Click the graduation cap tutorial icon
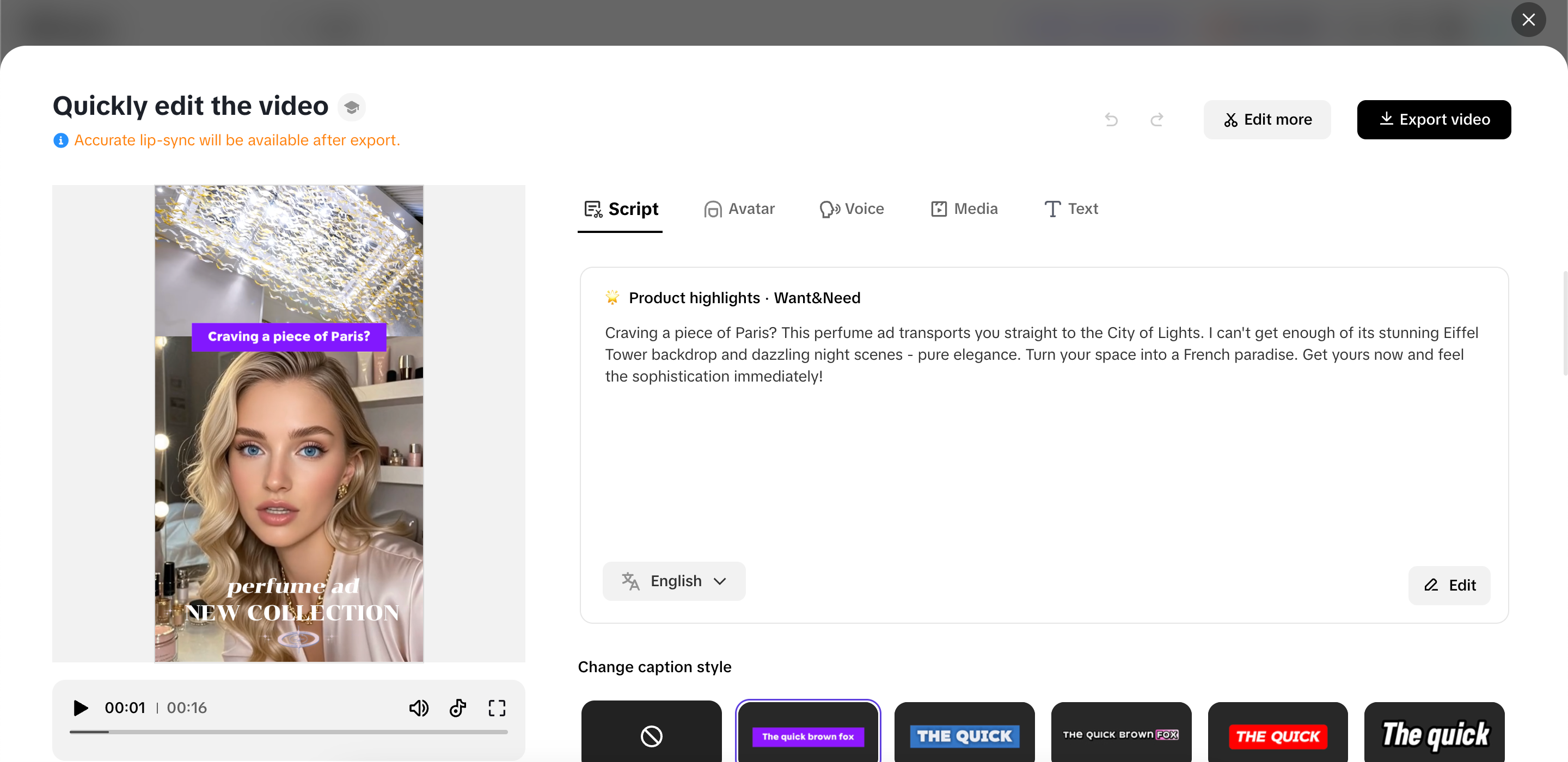Screen dimensions: 1568x762 (352, 107)
